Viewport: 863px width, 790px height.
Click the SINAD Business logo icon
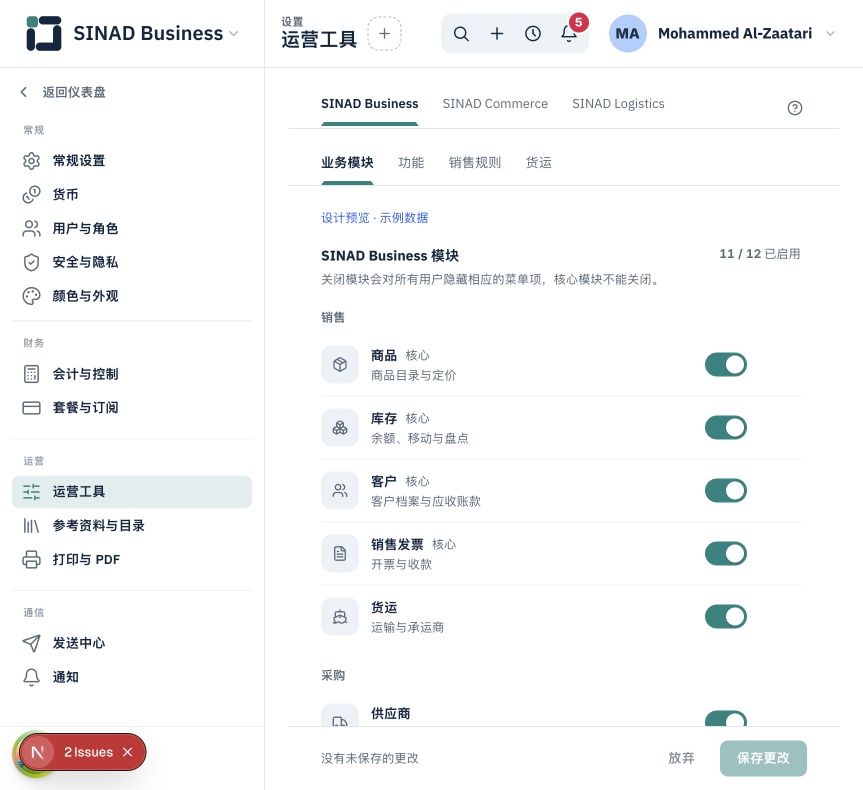(43, 33)
